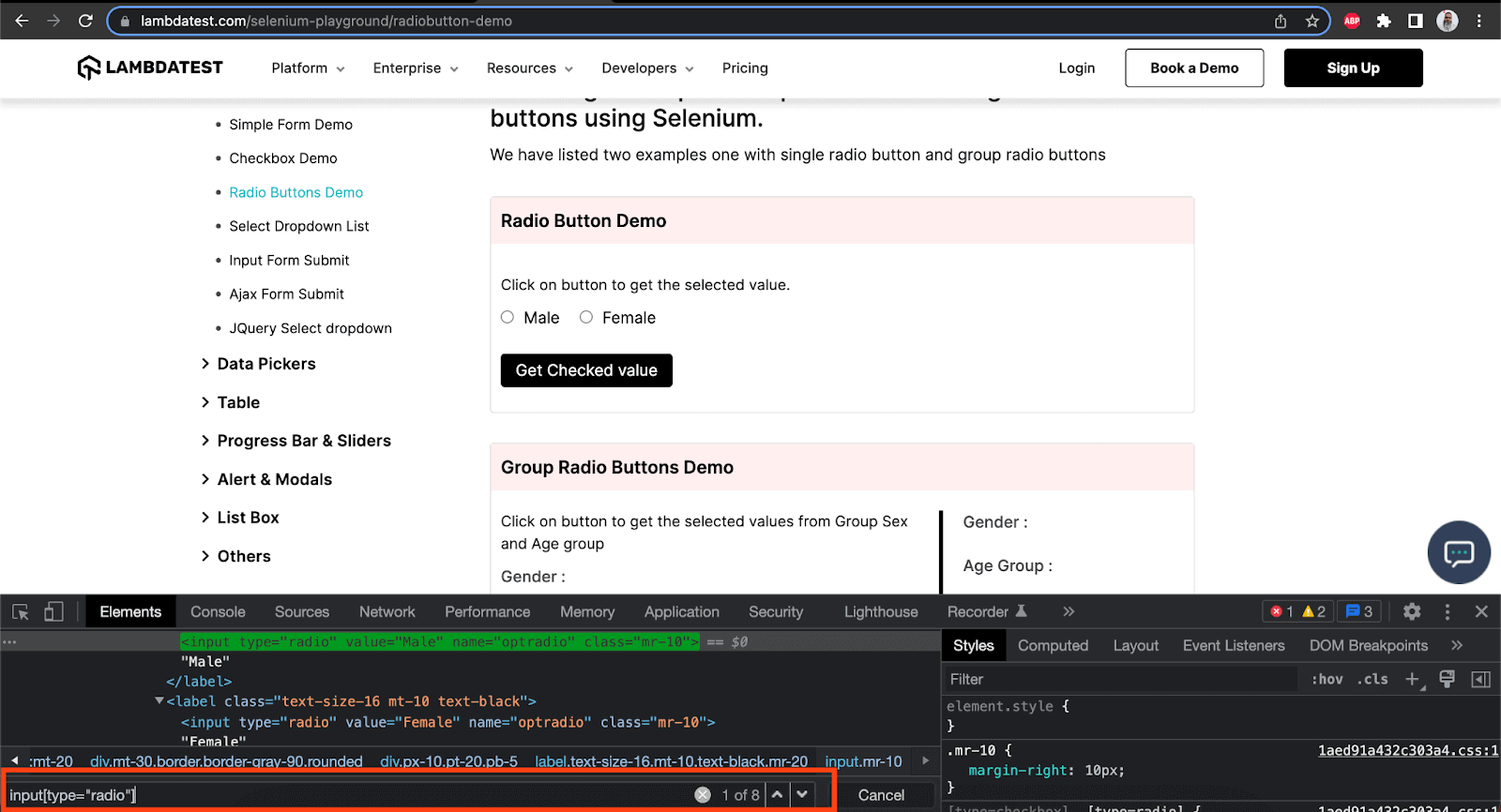Click the LambdaTest logo
Image resolution: width=1501 pixels, height=812 pixels.
[150, 68]
